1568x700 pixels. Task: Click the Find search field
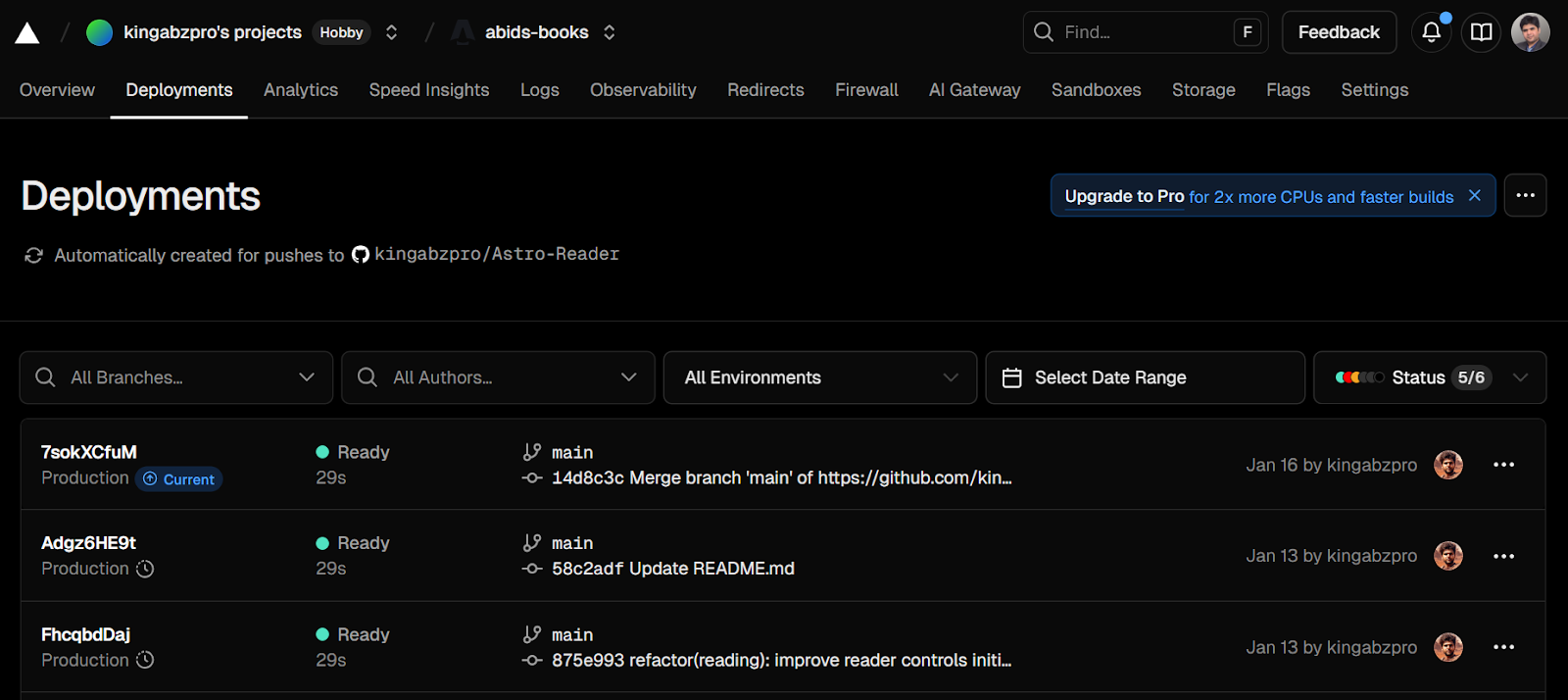click(1127, 32)
